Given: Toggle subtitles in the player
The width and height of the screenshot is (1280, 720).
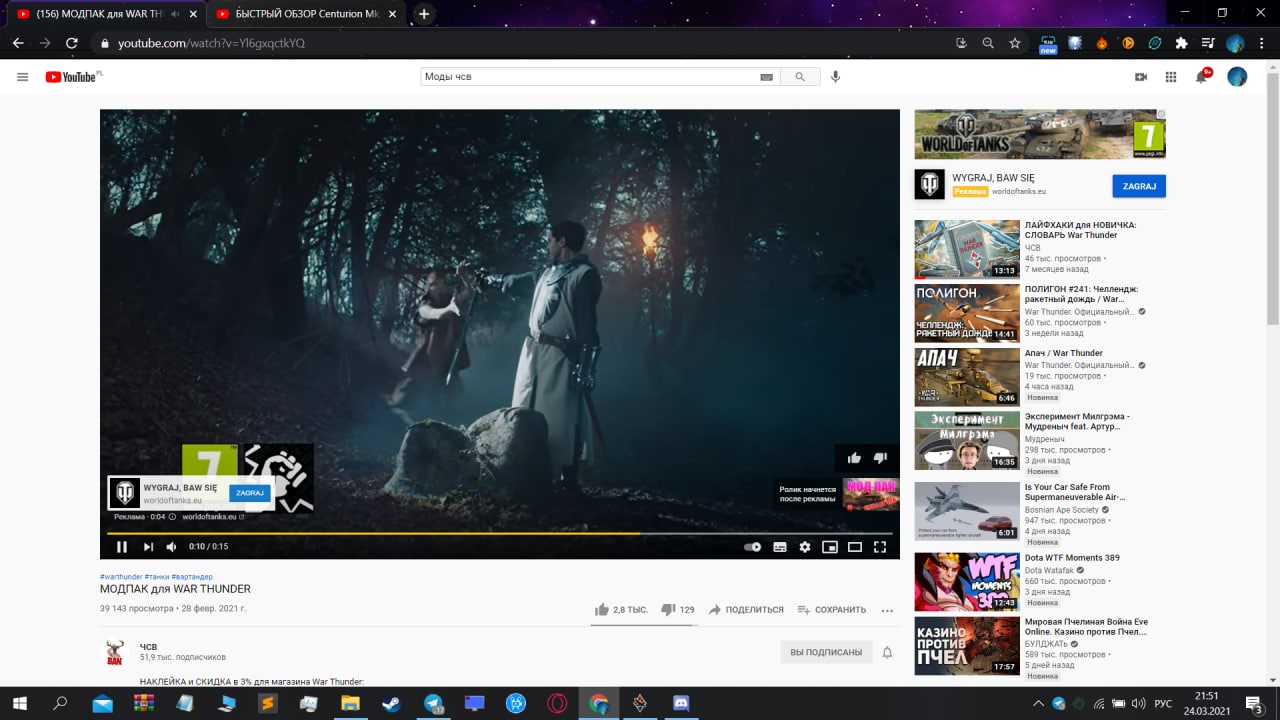Looking at the screenshot, I should click(x=780, y=547).
